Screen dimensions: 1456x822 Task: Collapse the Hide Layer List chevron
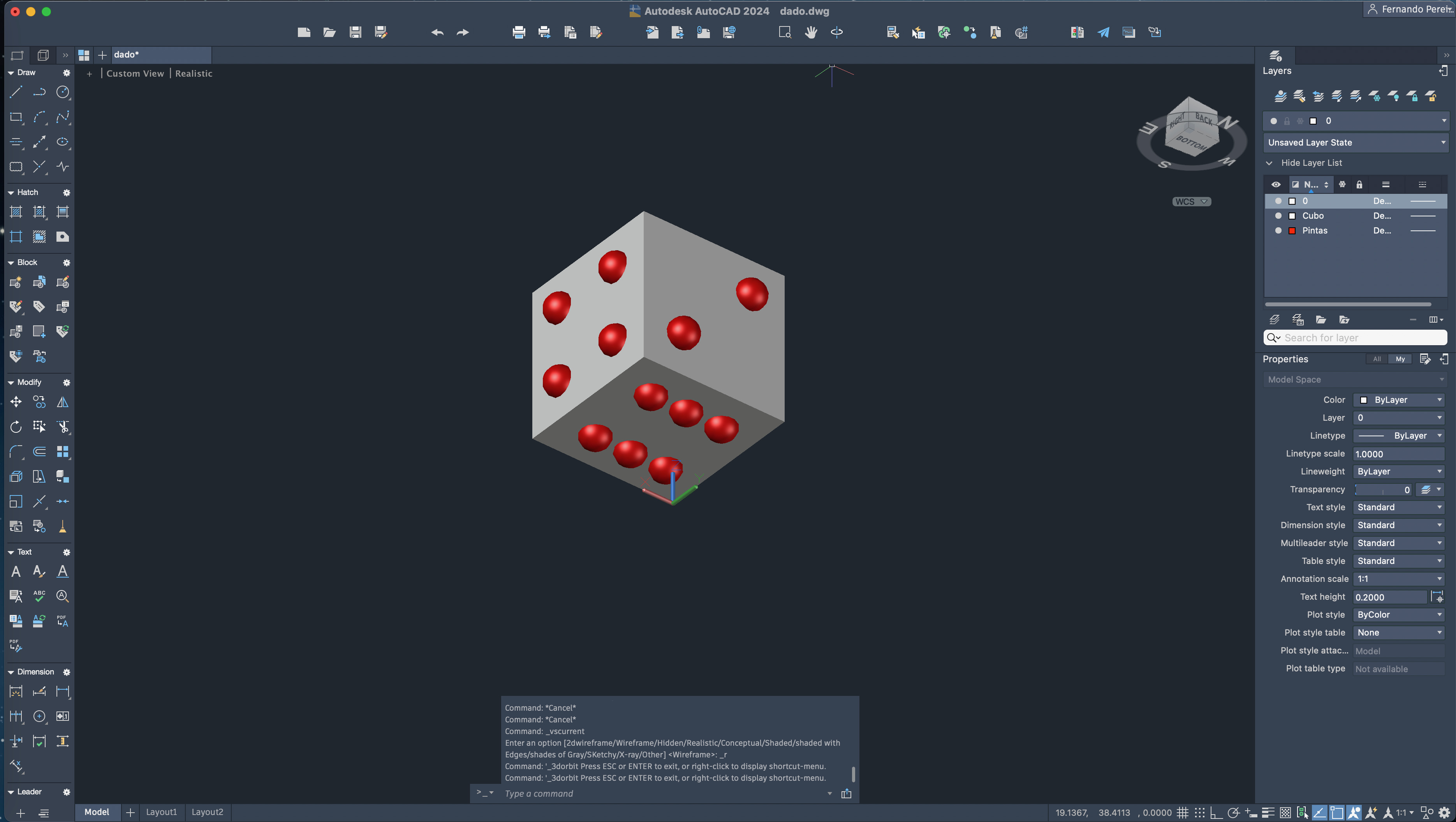pos(1269,163)
